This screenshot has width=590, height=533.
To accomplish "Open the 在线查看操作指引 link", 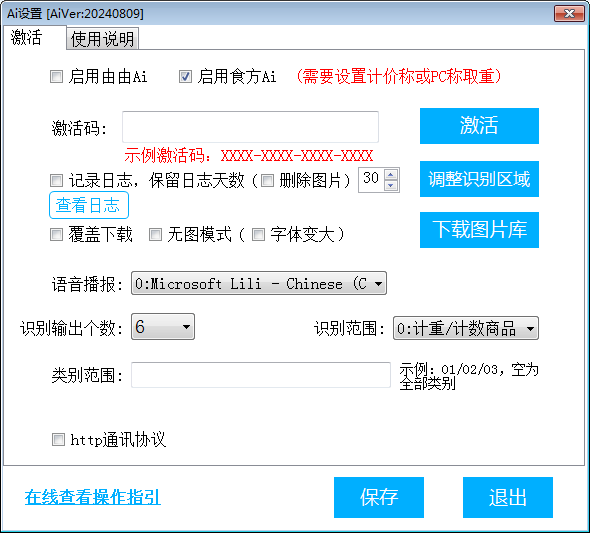I will tap(93, 497).
